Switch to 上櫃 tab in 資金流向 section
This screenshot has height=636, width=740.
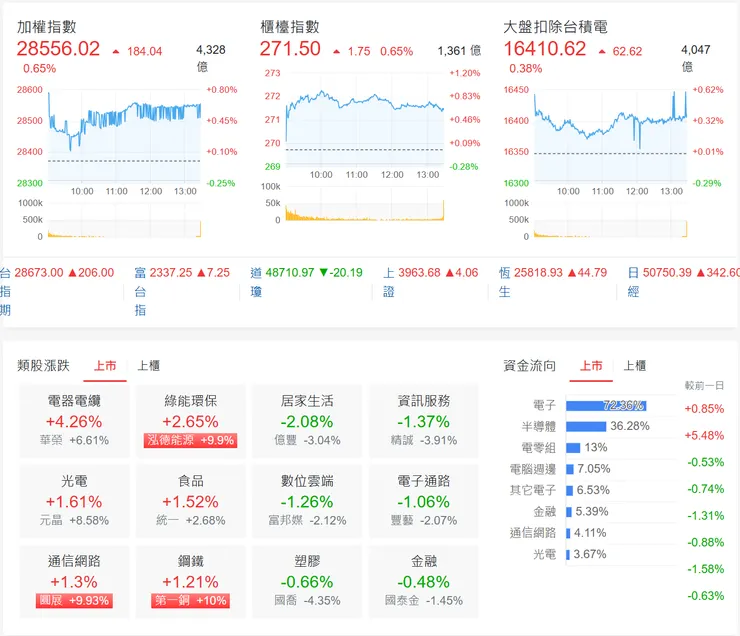click(635, 366)
